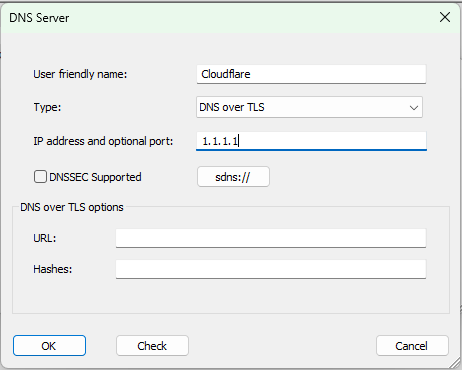Click the Hashes input field
This screenshot has height=370, width=462.
[271, 269]
